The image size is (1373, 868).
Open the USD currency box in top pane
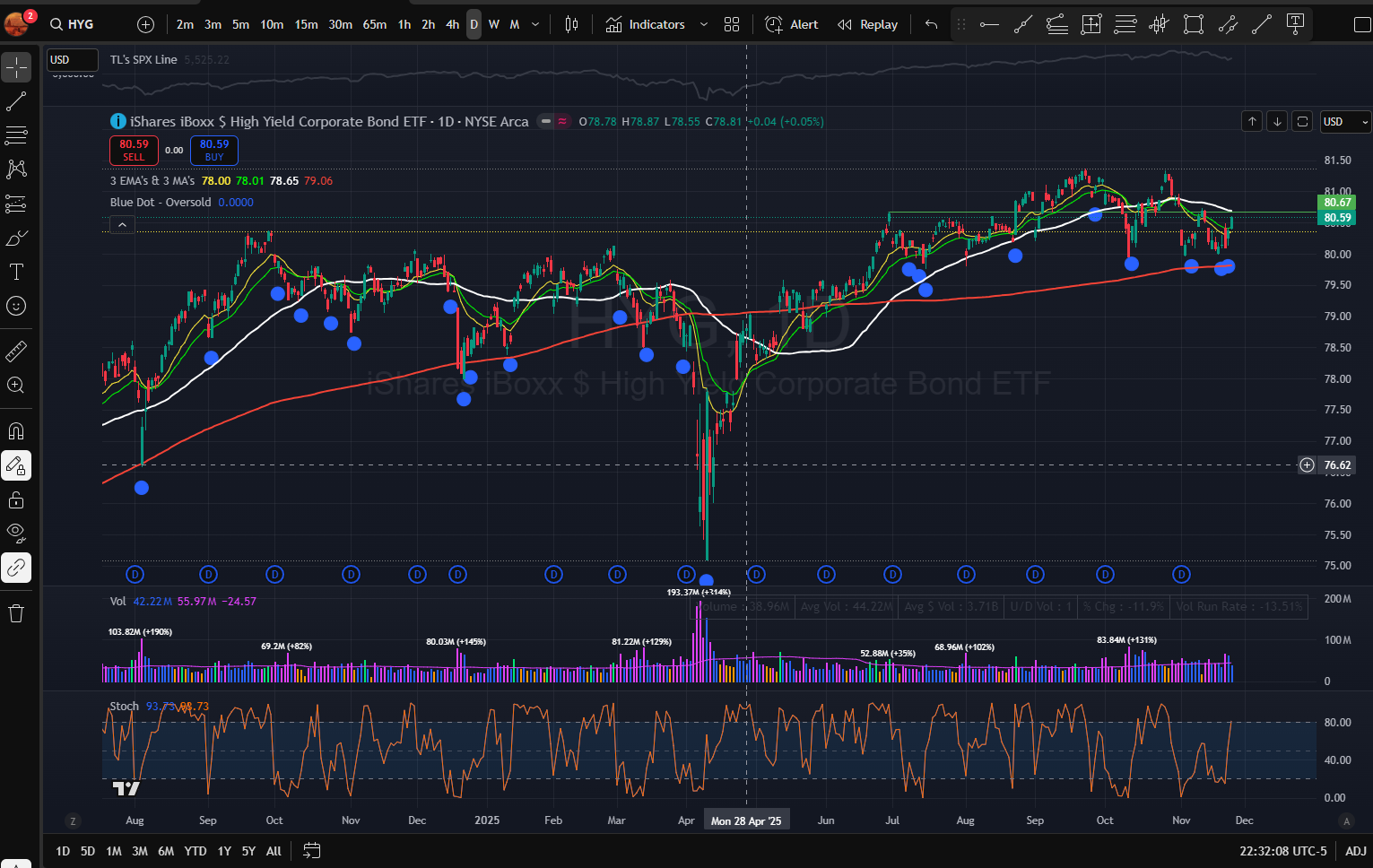[x=72, y=60]
